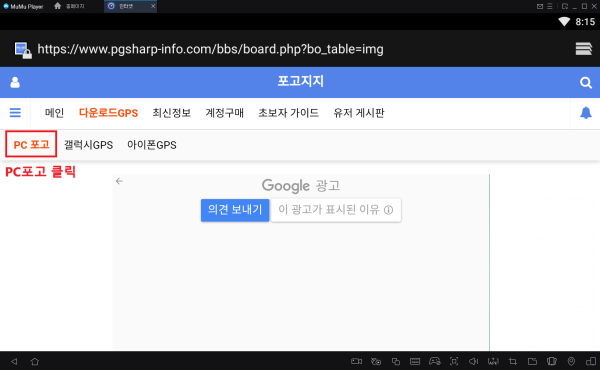Click the shake icon in bottom toolbar
This screenshot has width=600, height=370.
493,361
